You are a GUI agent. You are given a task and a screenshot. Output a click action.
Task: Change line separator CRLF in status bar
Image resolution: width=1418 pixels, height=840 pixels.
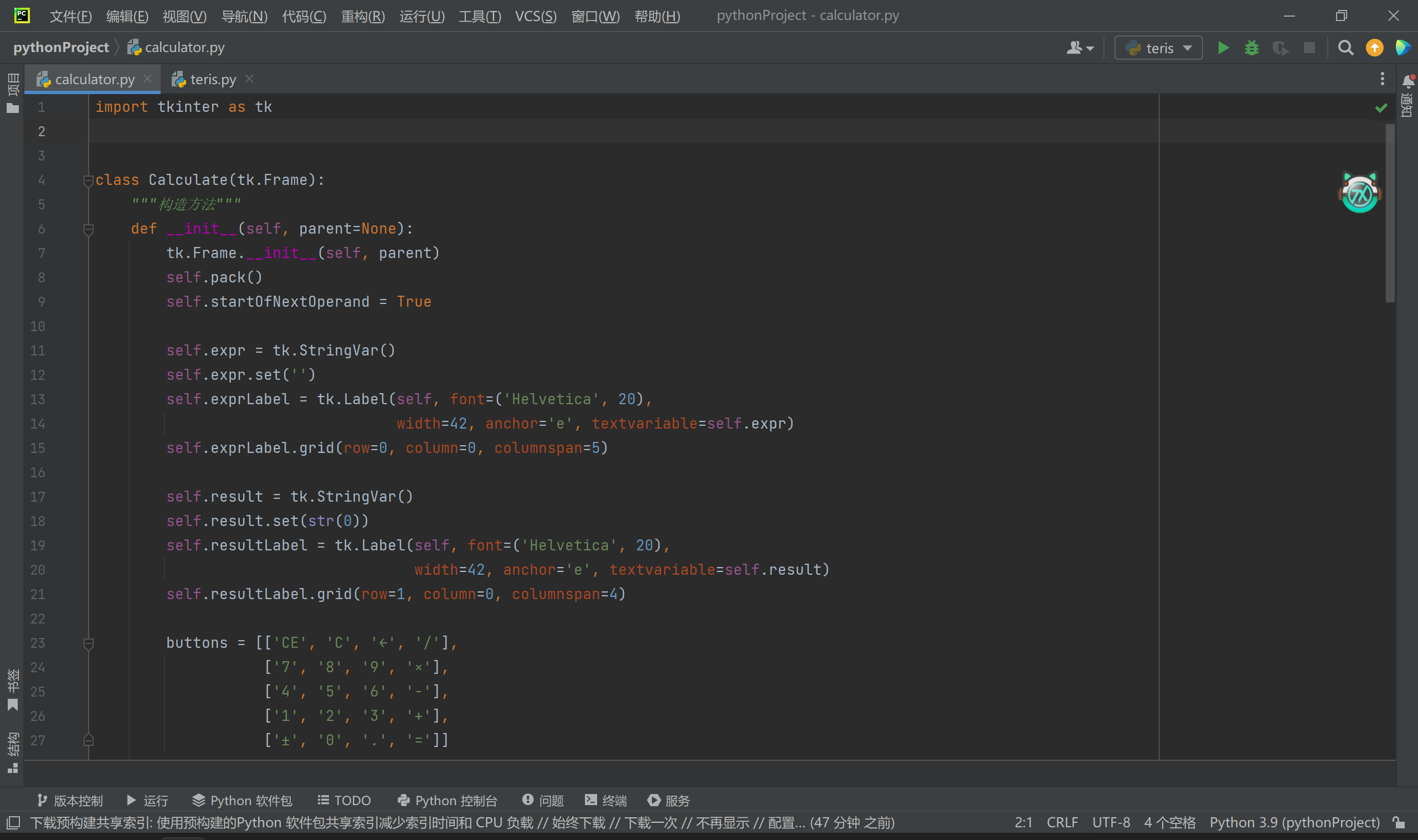pos(1062,822)
